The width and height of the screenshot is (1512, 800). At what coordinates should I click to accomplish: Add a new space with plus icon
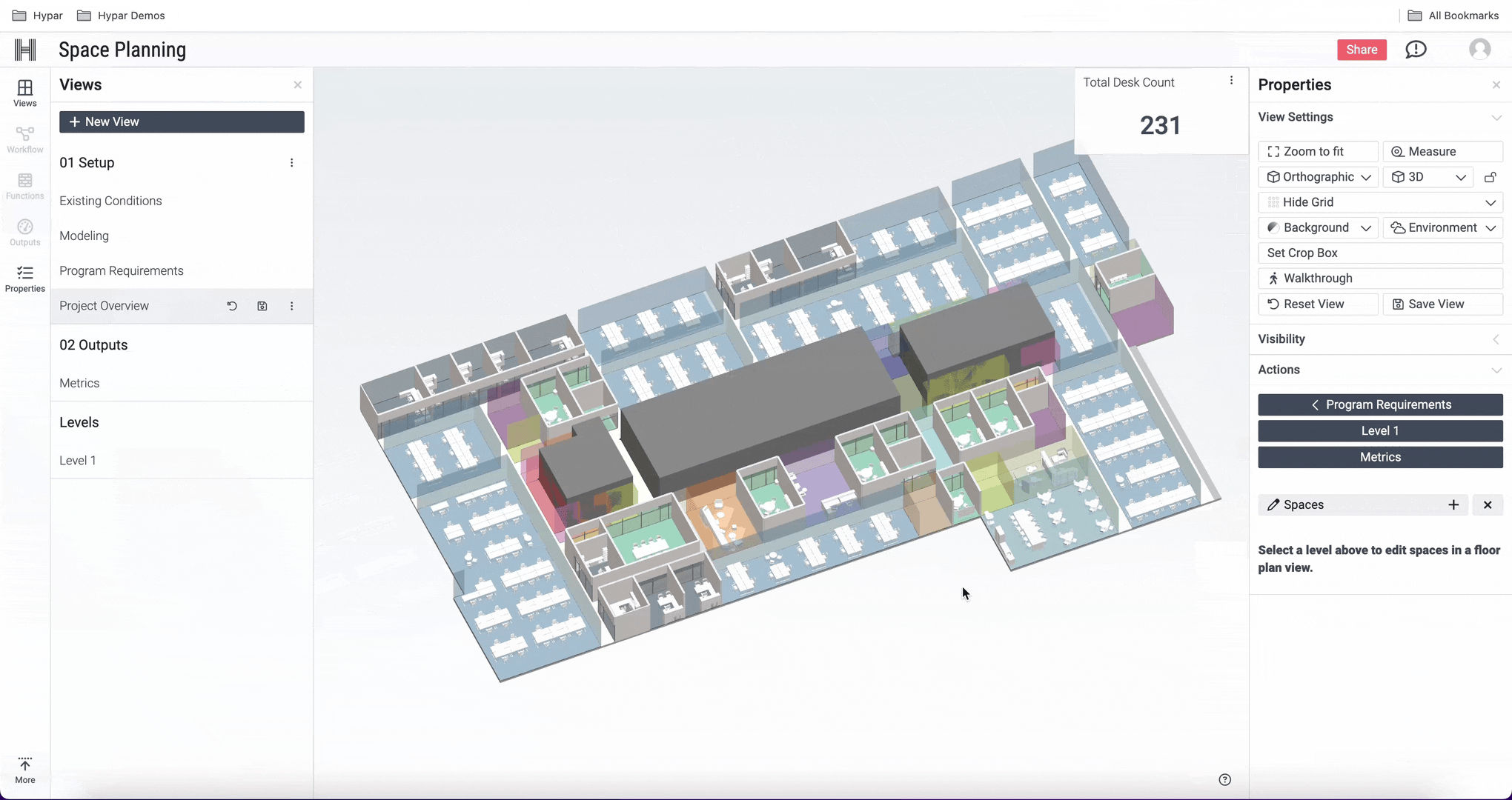1453,505
